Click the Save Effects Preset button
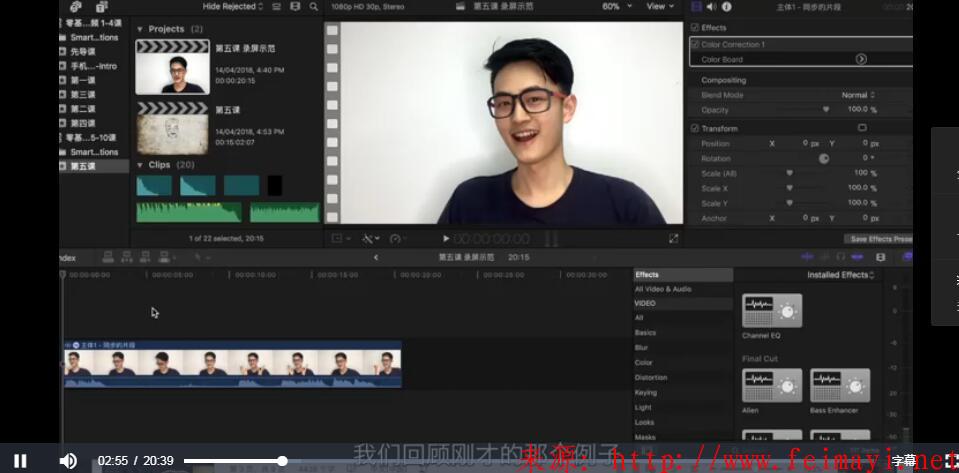The image size is (959, 473). coord(878,239)
